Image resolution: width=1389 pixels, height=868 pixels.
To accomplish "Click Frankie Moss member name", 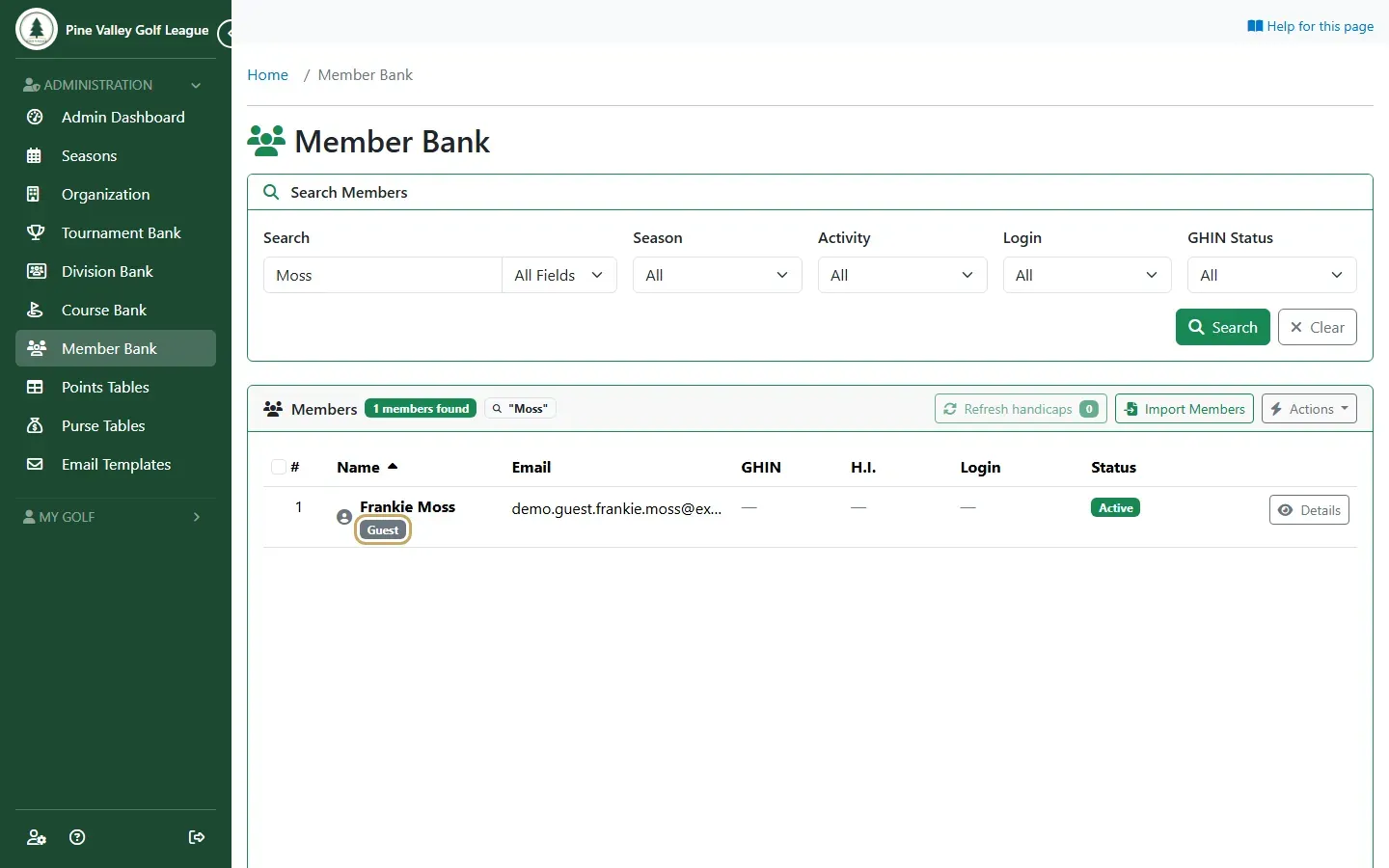I will point(407,506).
